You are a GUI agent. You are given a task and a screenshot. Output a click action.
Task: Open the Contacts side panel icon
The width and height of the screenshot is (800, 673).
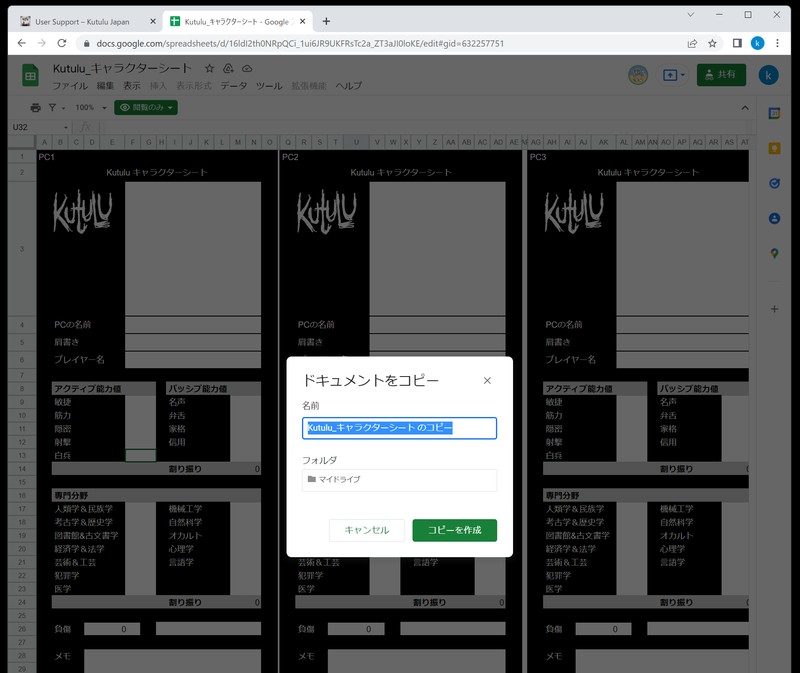[774, 219]
